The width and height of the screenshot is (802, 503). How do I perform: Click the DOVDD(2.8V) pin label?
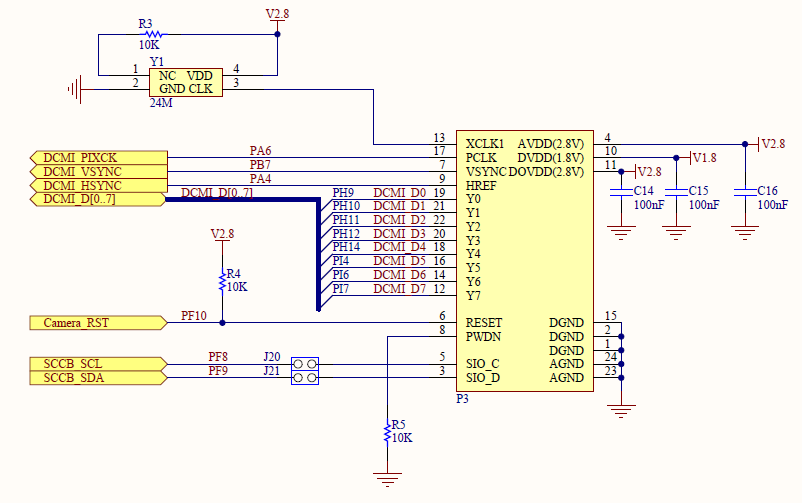pos(546,171)
